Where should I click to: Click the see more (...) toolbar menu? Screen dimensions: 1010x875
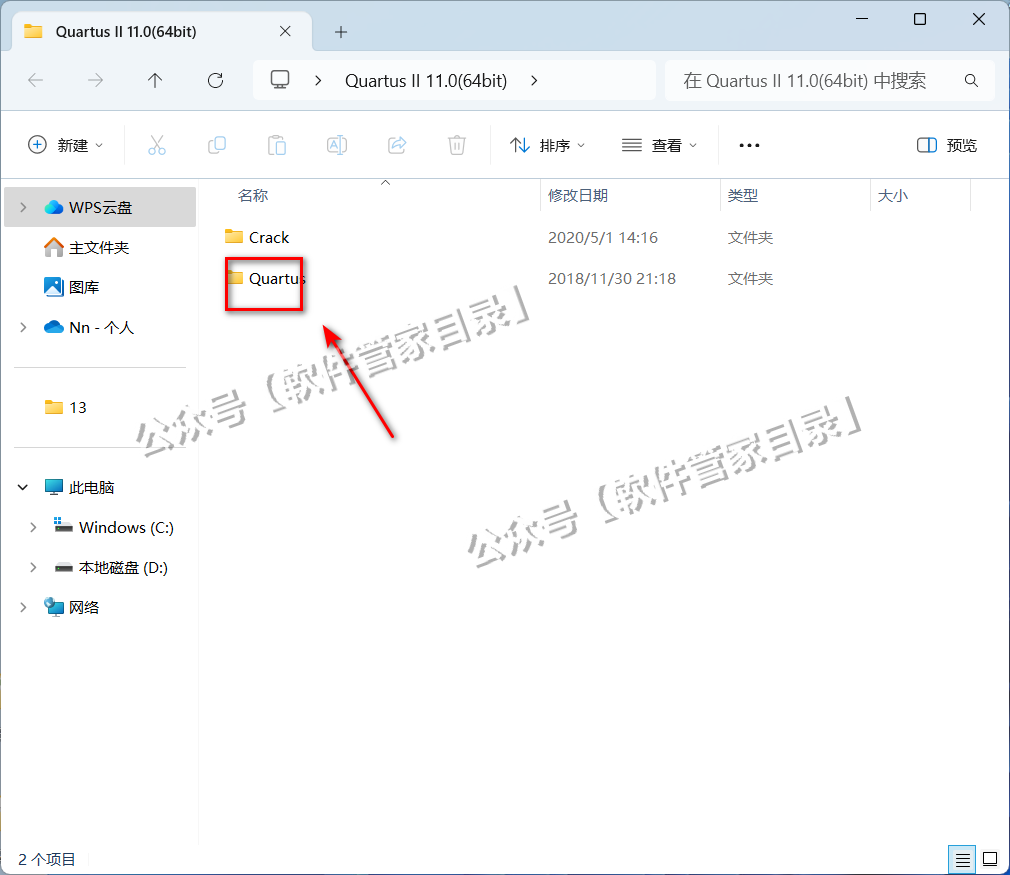pyautogui.click(x=749, y=145)
